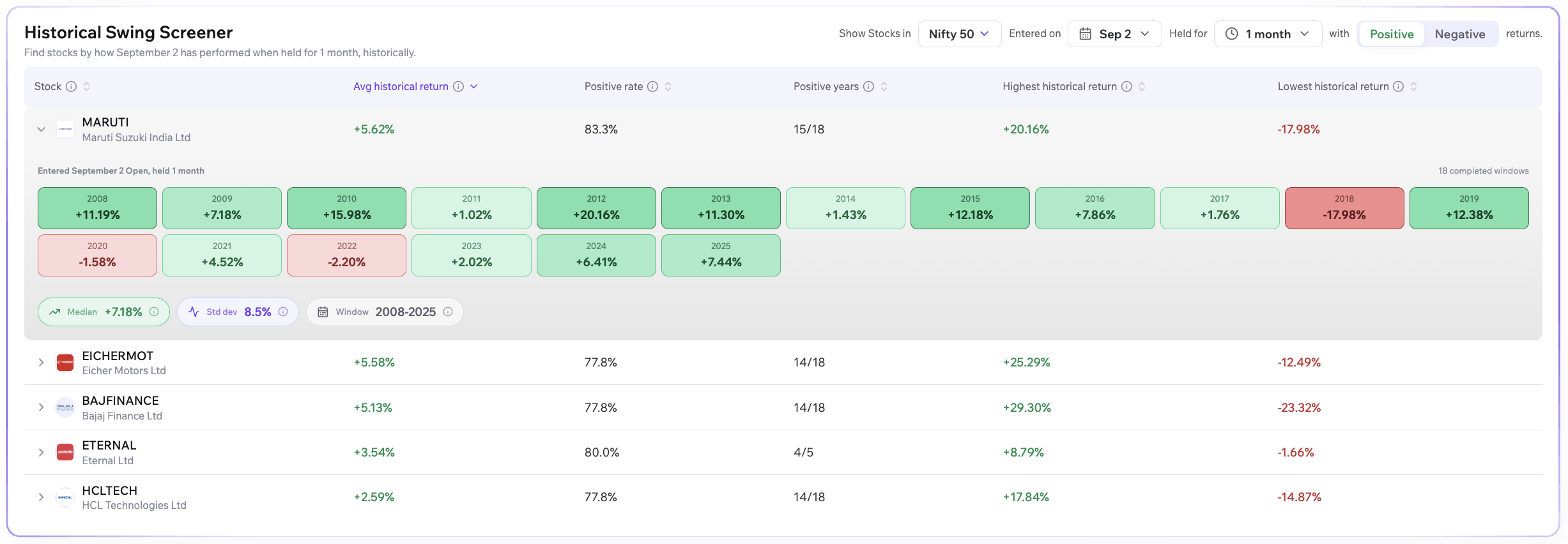This screenshot has width=1568, height=544.
Task: Click the Median +7.18% chip
Action: click(104, 312)
